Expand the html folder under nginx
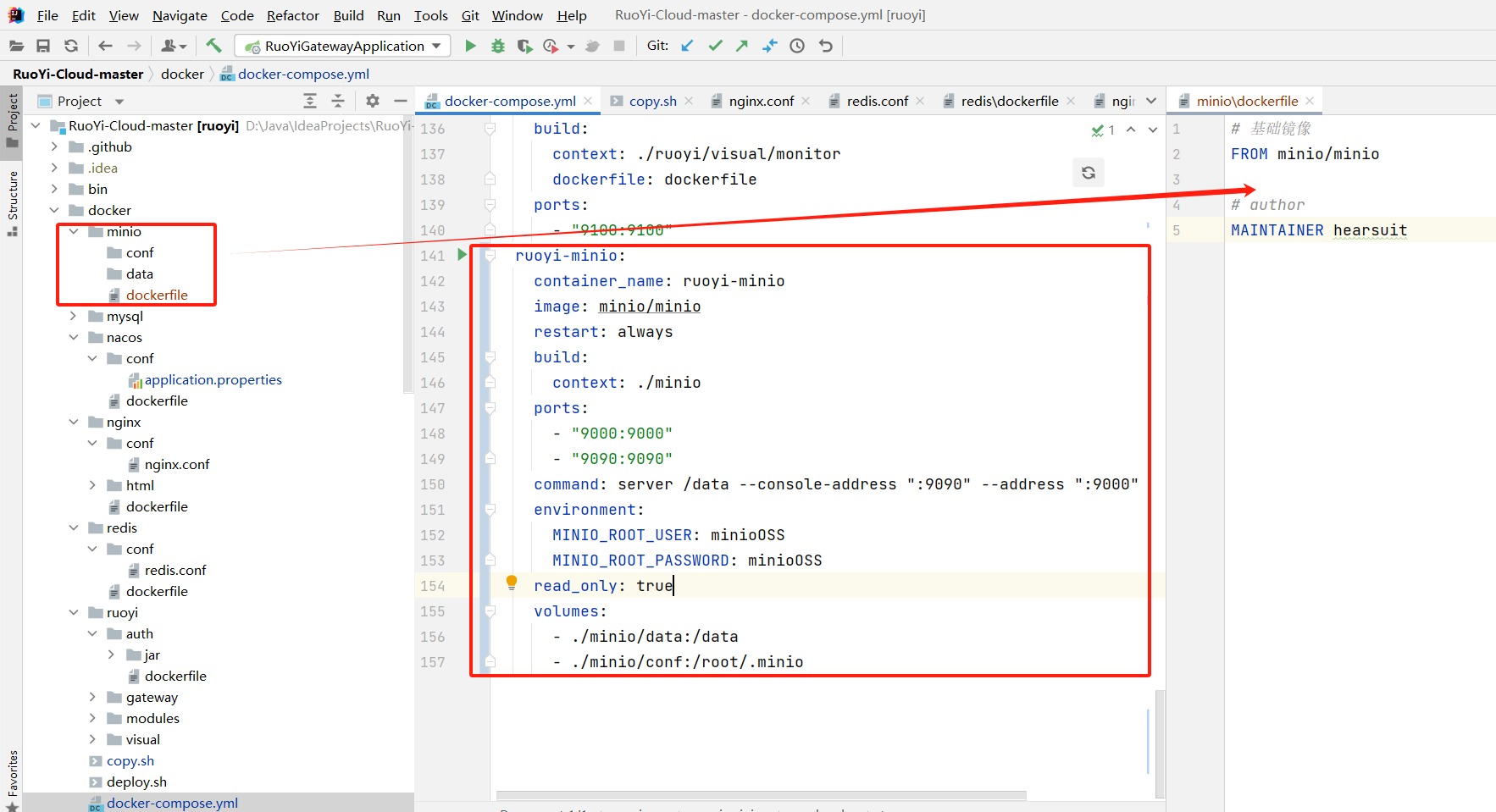The width and height of the screenshot is (1496, 812). 92,485
